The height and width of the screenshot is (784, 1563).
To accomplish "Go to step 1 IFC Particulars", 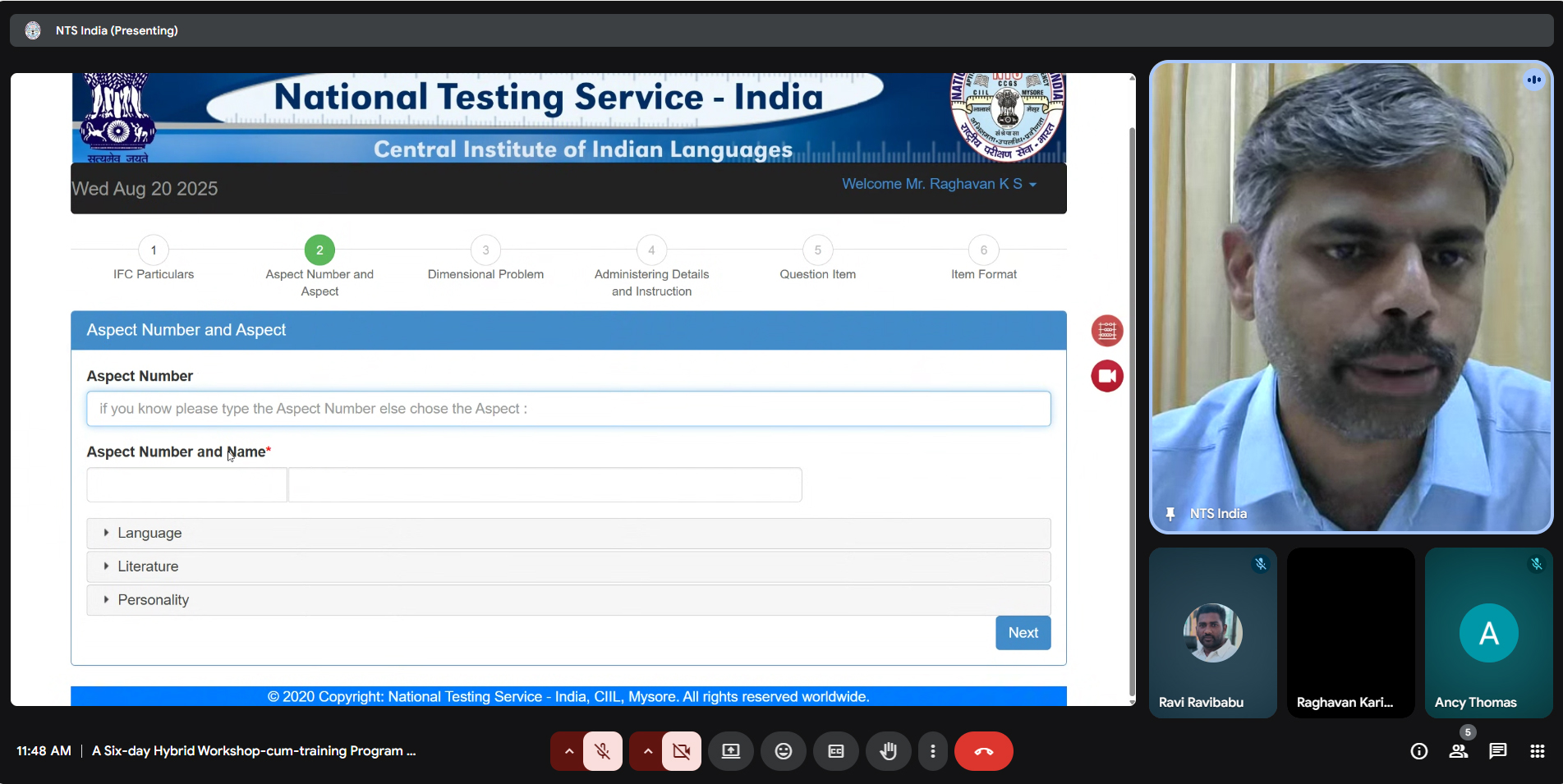I will pos(154,250).
